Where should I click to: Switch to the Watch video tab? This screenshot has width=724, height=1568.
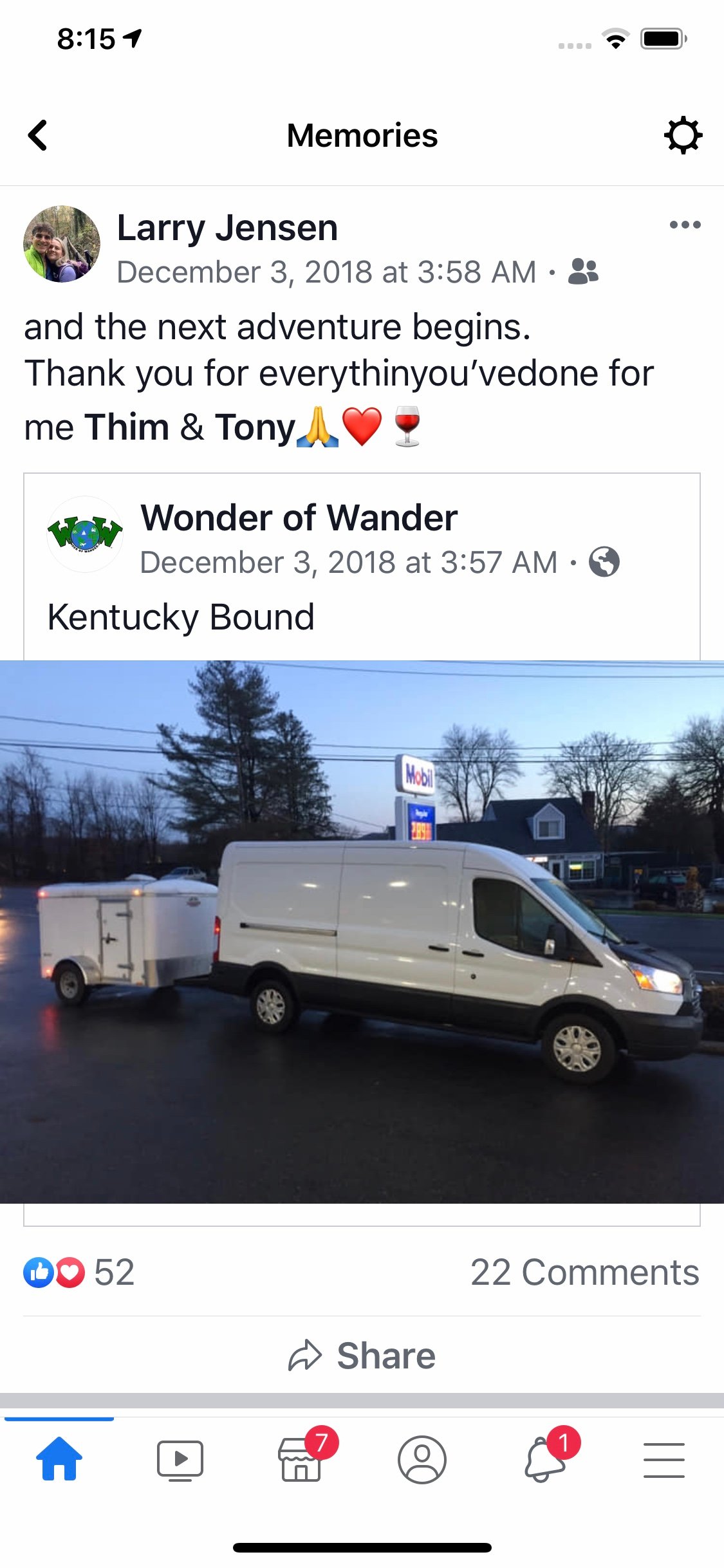pos(180,1460)
